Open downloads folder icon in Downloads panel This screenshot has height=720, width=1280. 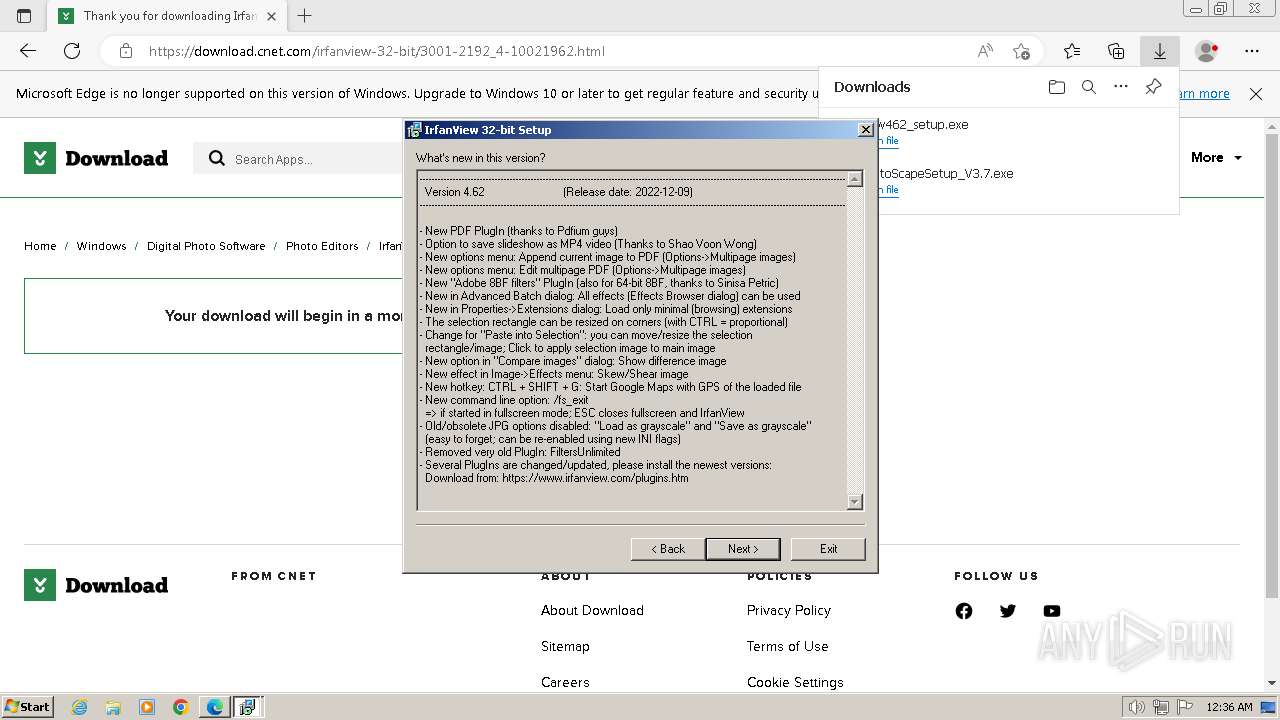(1057, 87)
